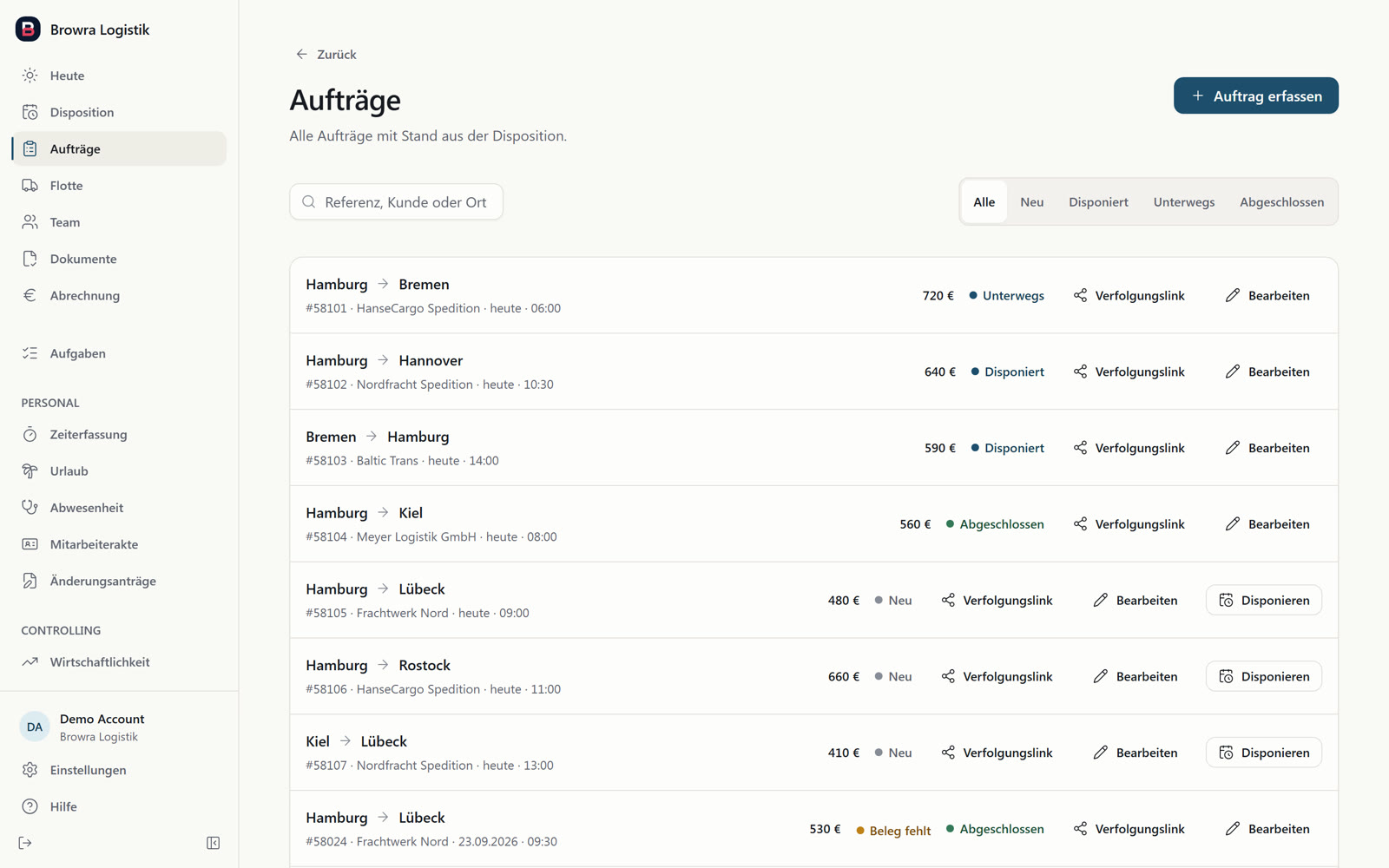Filter by Unterwegs tab
Screen dimensions: 1389x868
tap(1184, 202)
